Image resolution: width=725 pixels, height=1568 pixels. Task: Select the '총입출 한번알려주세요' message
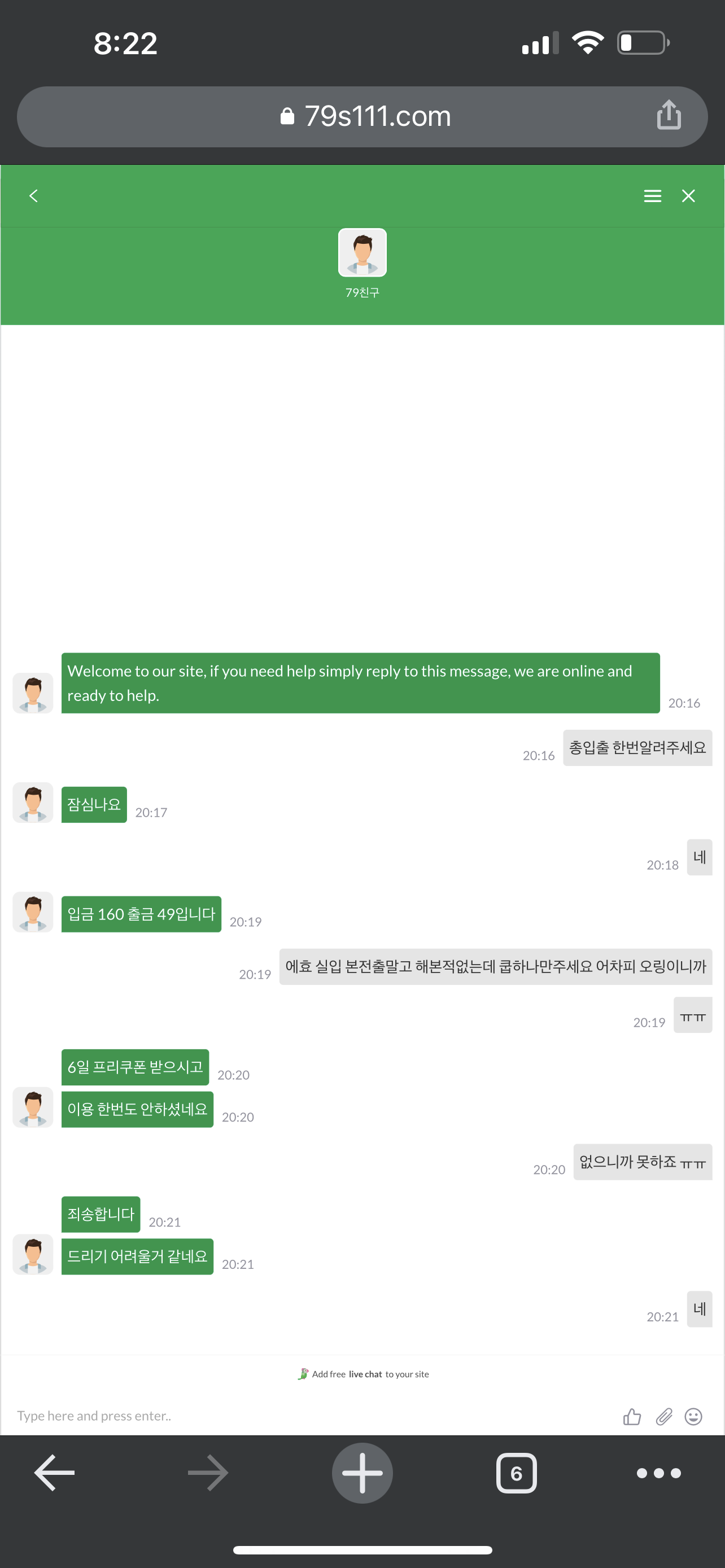click(x=637, y=747)
